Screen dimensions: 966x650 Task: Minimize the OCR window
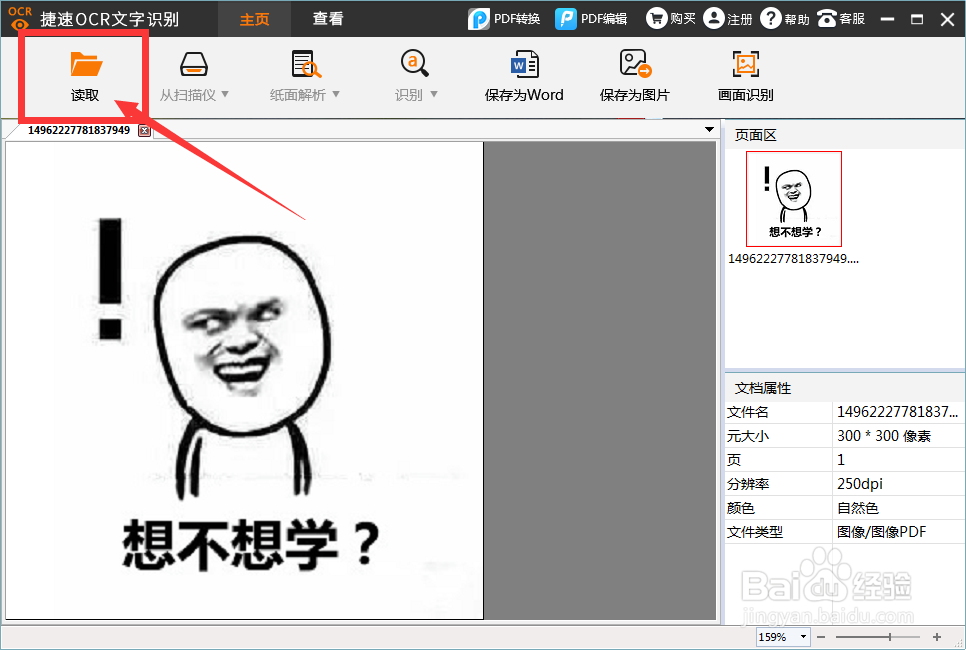887,19
